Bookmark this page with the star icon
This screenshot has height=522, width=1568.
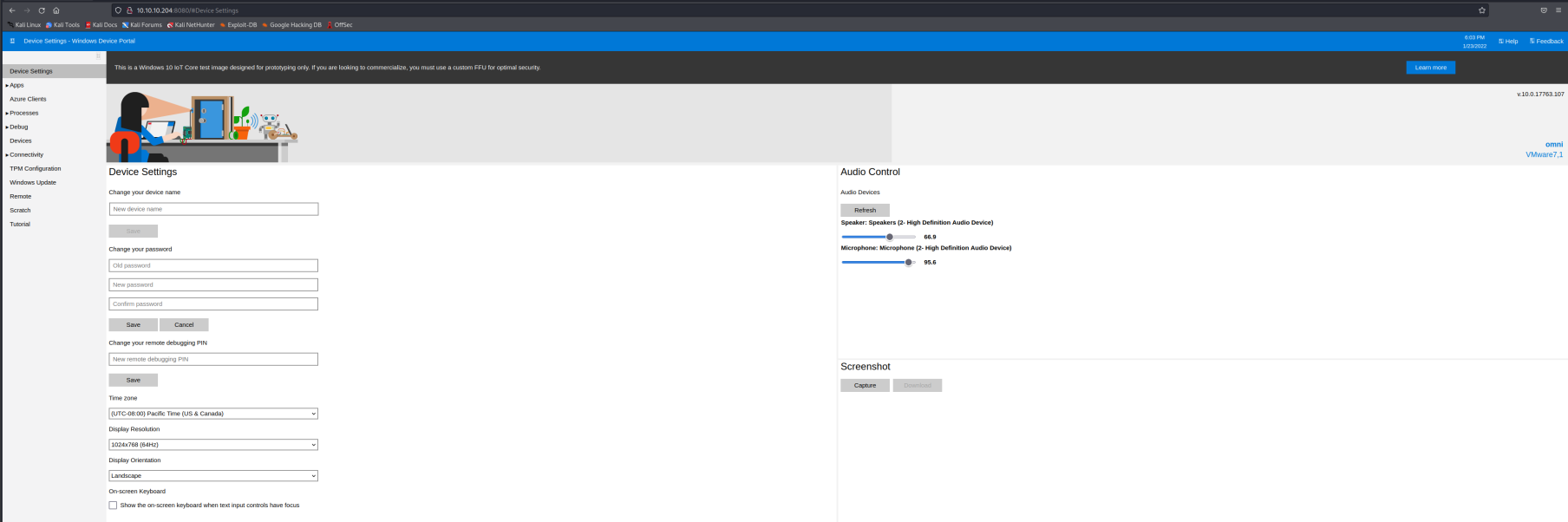click(1482, 10)
